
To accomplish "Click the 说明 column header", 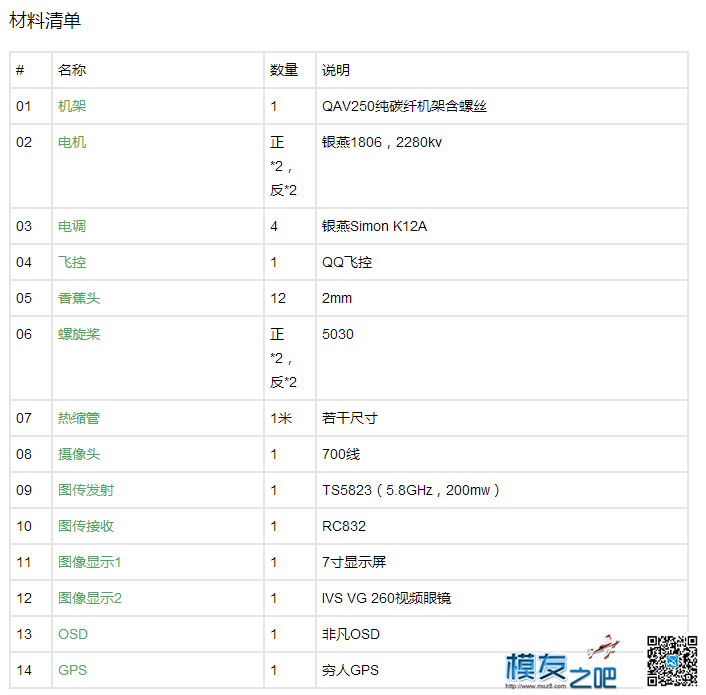I will point(336,70).
